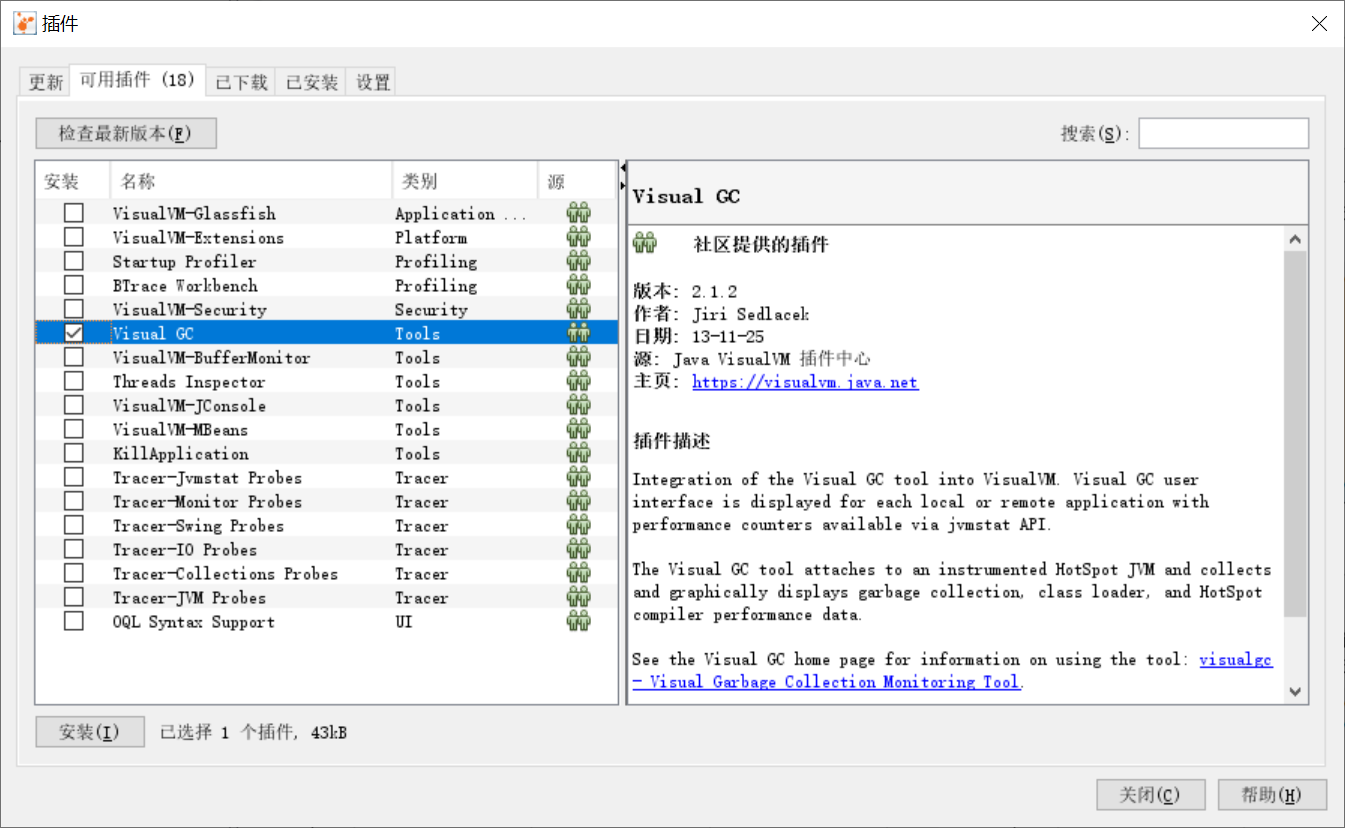The width and height of the screenshot is (1345, 828).
Task: Sort by the 类别 column header
Action: coord(464,182)
